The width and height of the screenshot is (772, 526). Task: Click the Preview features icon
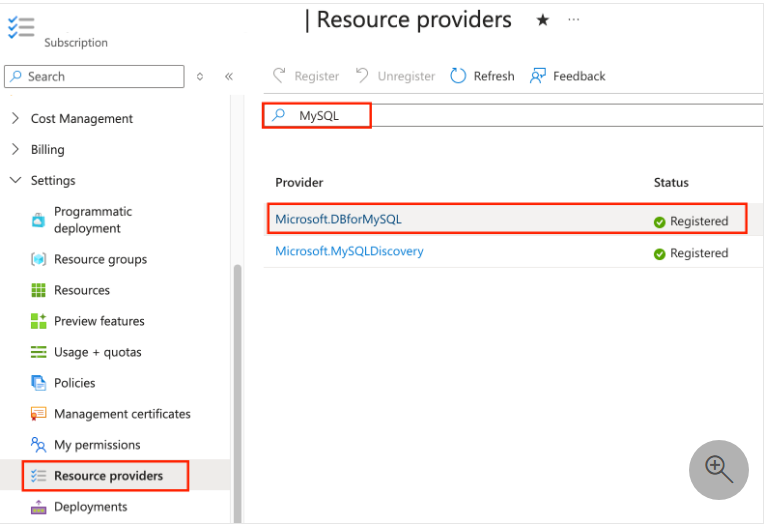click(38, 321)
